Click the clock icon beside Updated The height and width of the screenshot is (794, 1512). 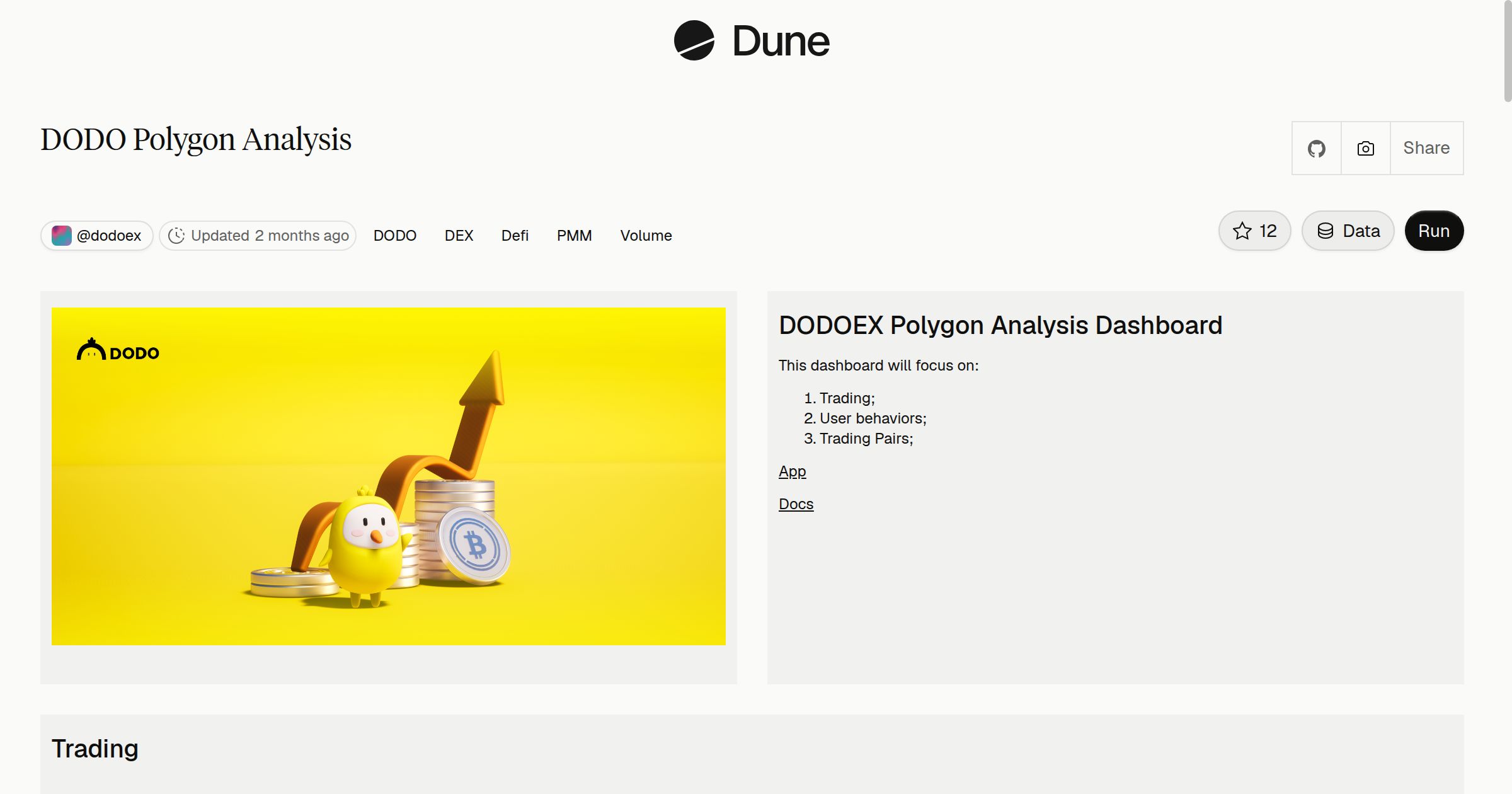click(176, 235)
